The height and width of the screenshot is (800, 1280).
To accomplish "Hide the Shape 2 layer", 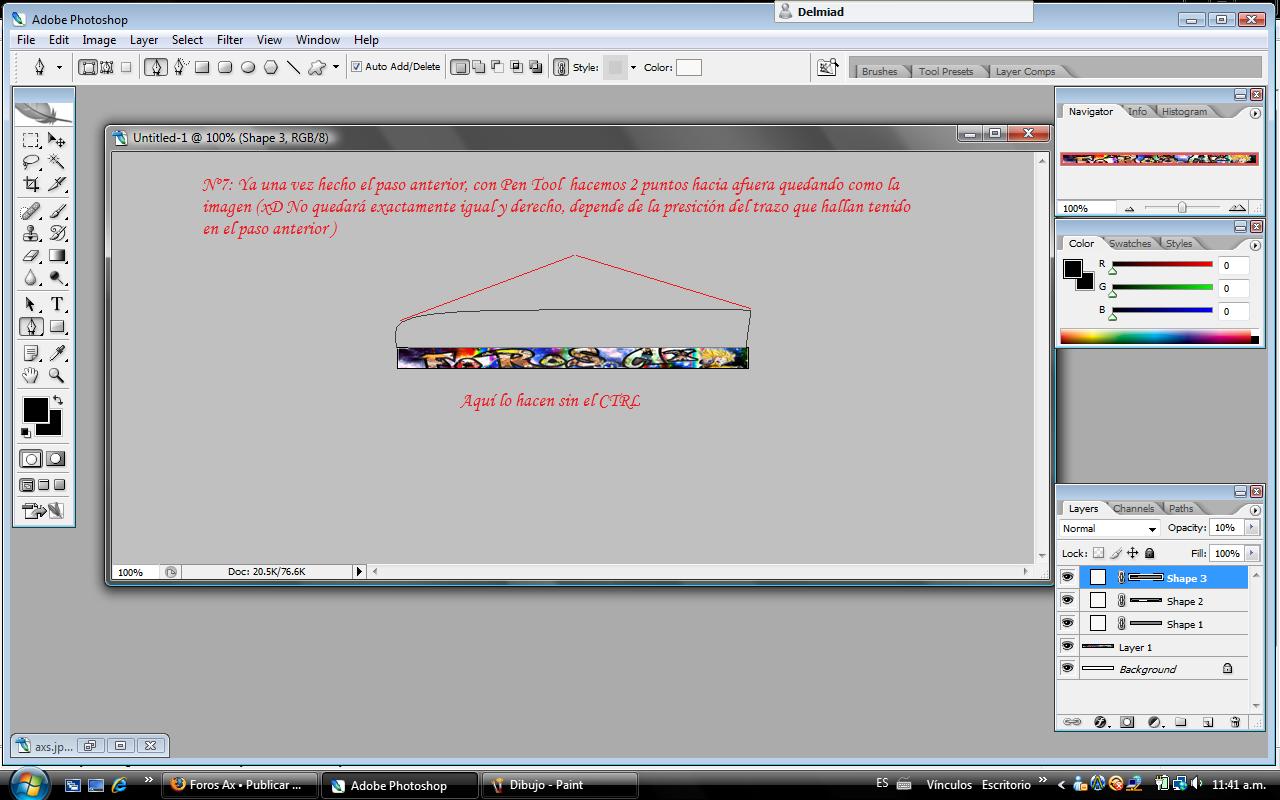I will [x=1067, y=600].
